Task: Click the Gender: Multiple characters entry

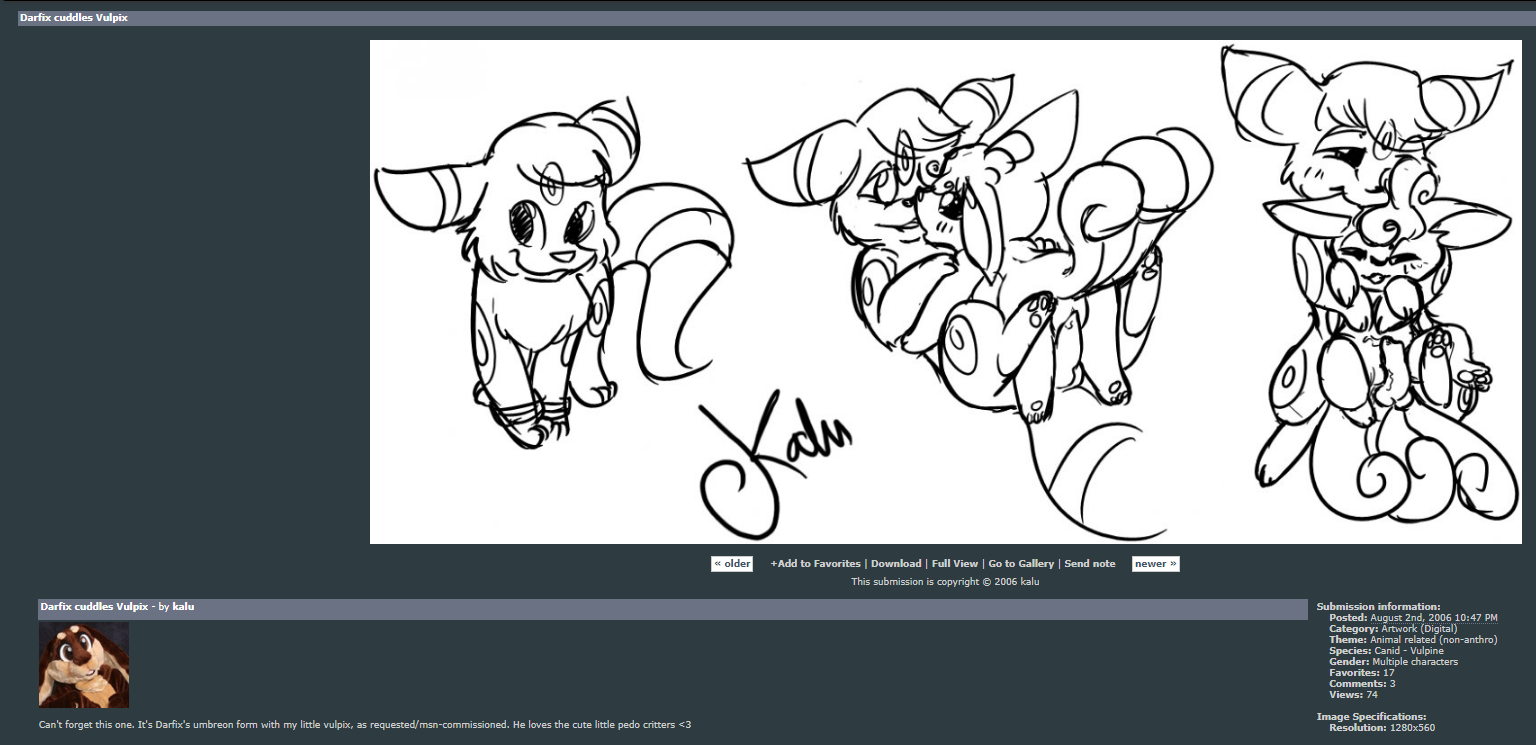Action: coord(1393,662)
